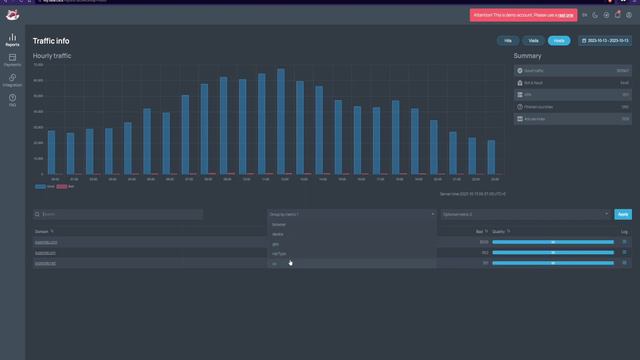This screenshot has width=640, height=360.
Task: Choose 'device' from the group-by list
Action: [x=351, y=234]
